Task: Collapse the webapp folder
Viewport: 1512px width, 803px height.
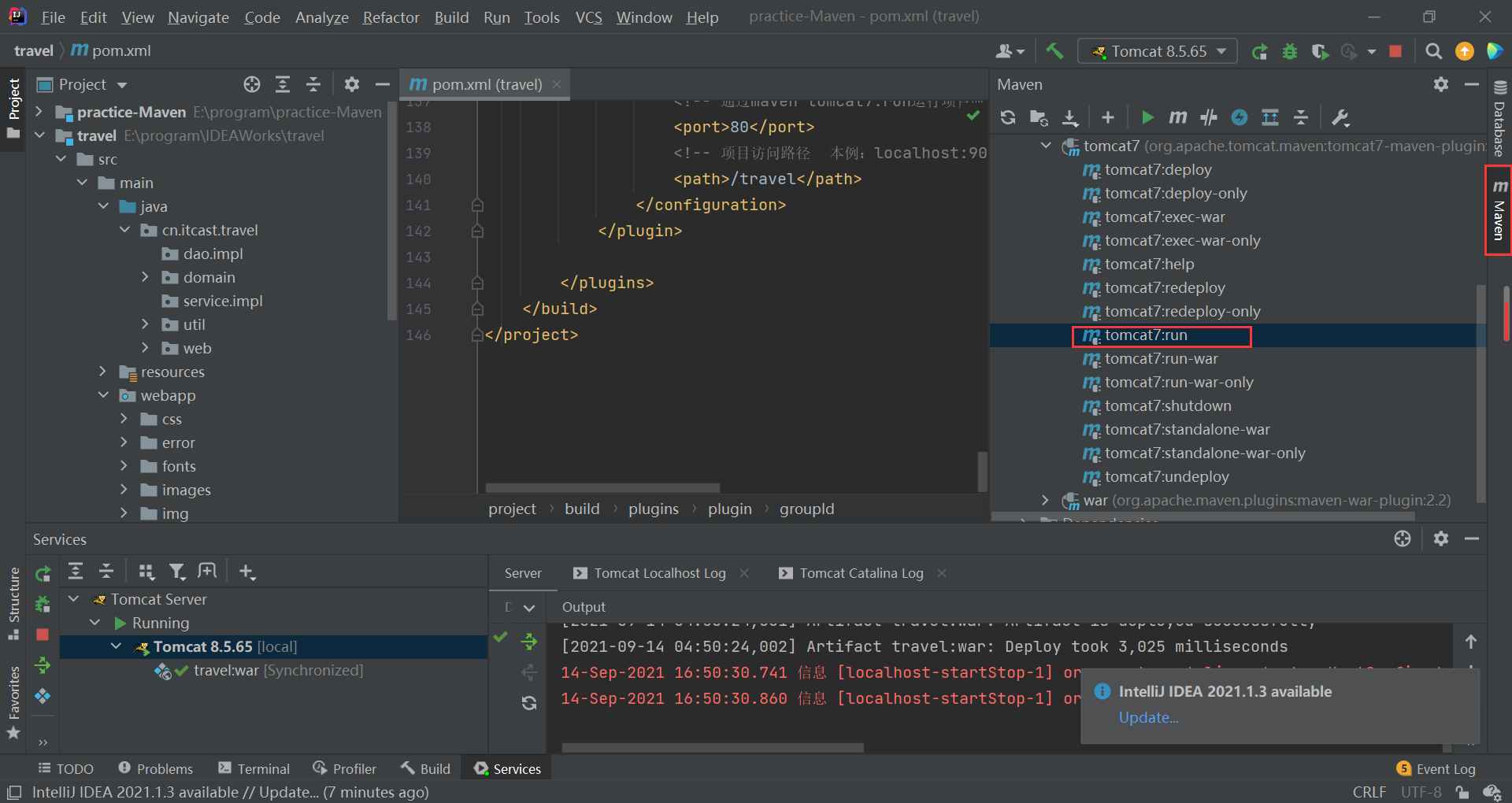Action: click(x=103, y=395)
